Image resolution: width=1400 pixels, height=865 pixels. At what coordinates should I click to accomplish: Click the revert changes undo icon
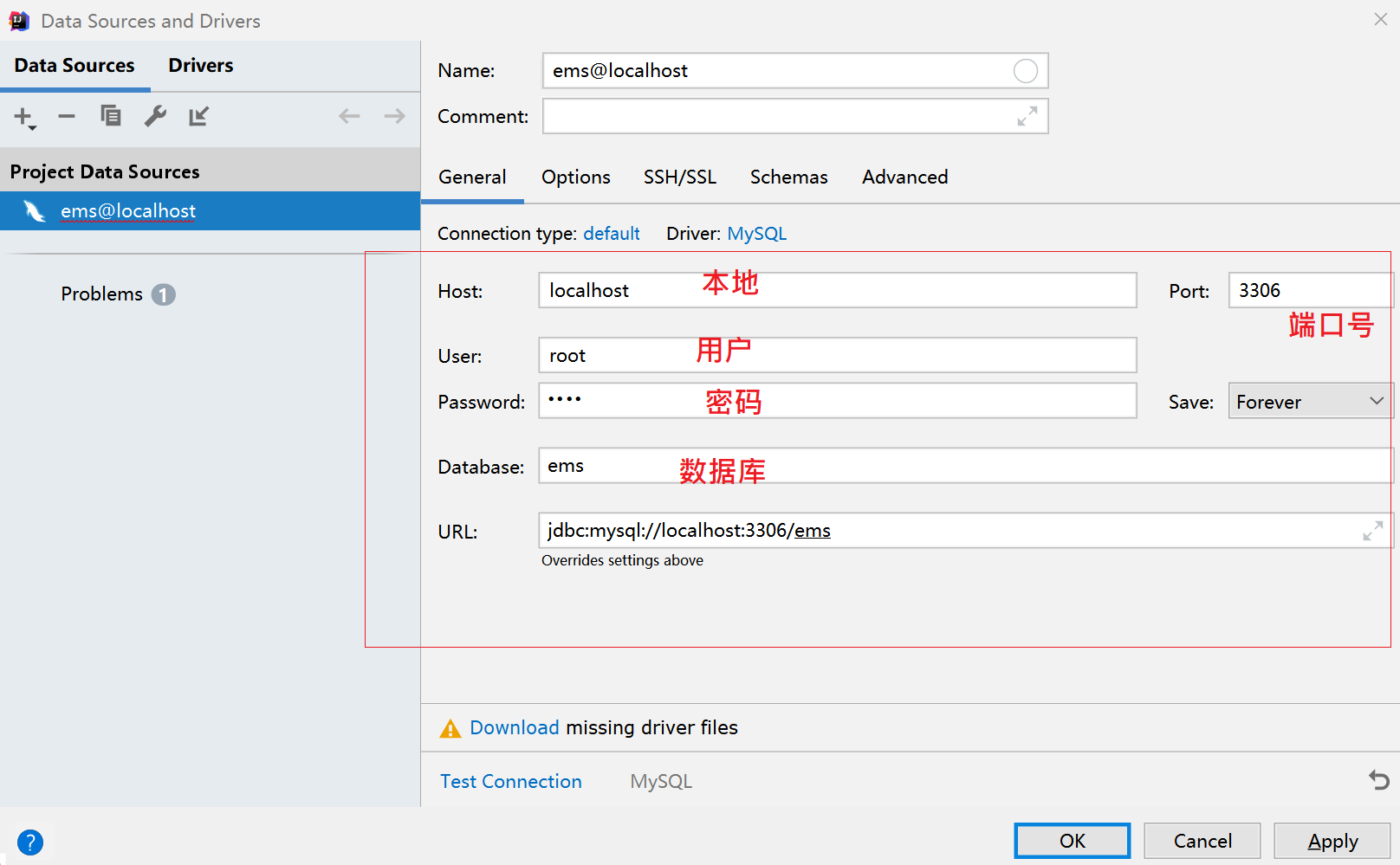[x=1378, y=780]
